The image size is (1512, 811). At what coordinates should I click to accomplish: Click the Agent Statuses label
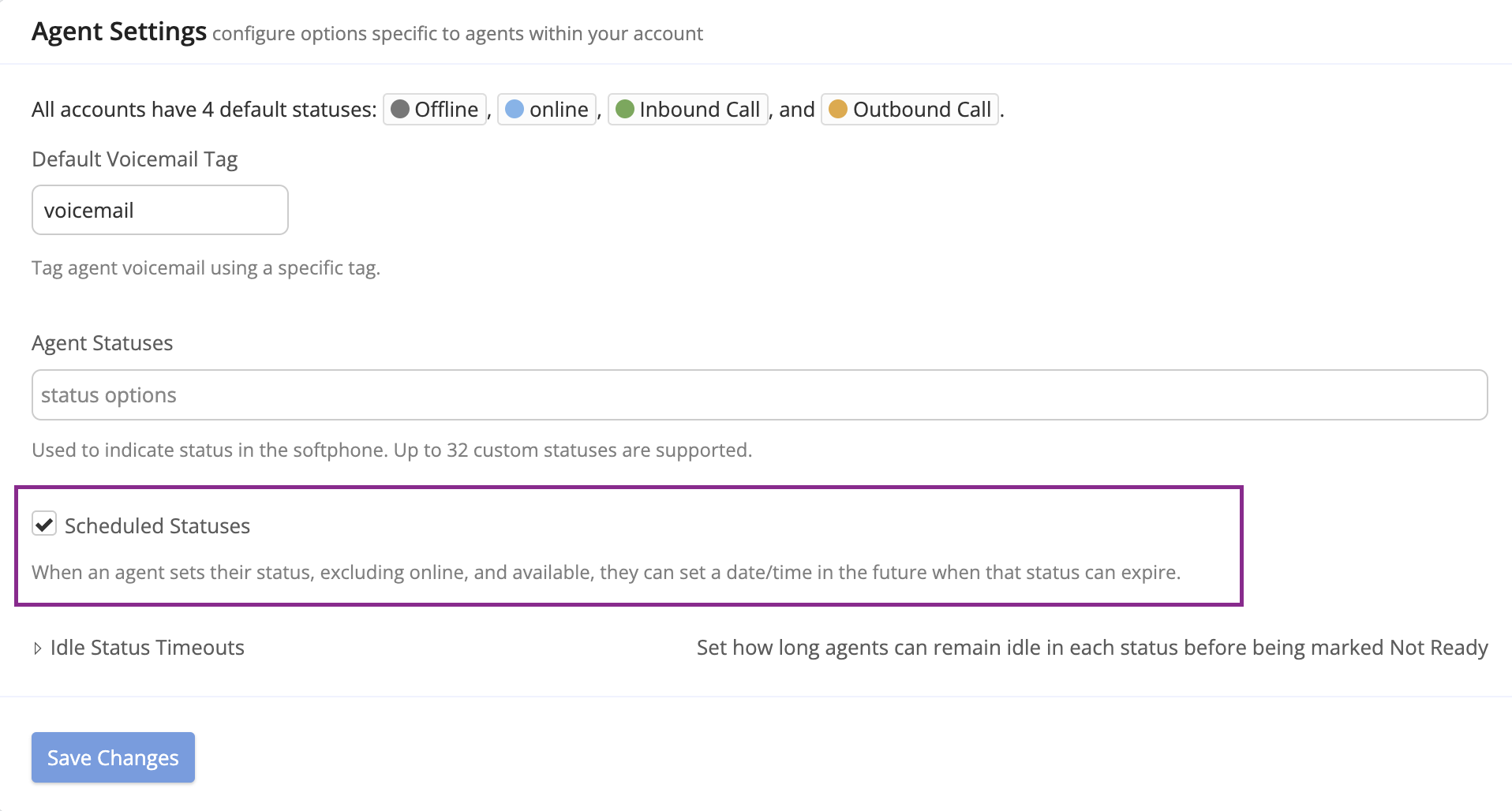tap(102, 343)
